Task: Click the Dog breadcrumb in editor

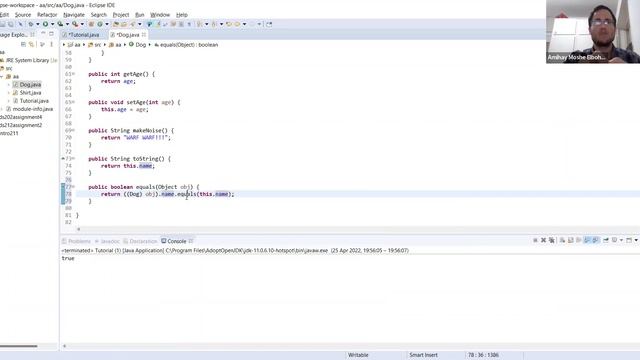Action: [x=137, y=44]
